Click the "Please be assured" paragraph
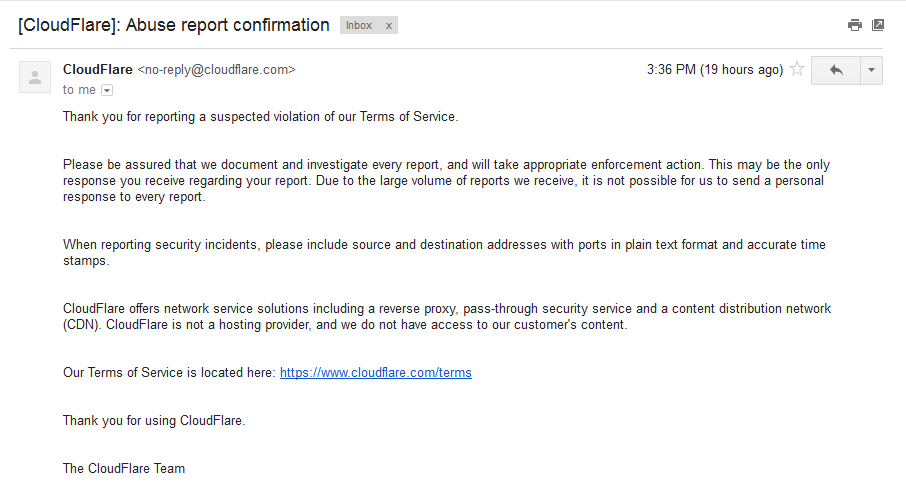This screenshot has height=483, width=906. click(446, 181)
